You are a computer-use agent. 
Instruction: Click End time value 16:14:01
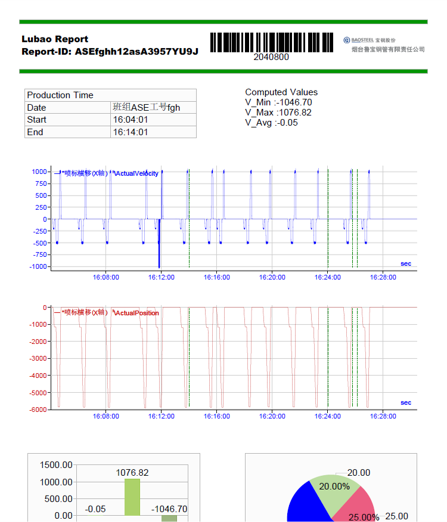click(130, 132)
